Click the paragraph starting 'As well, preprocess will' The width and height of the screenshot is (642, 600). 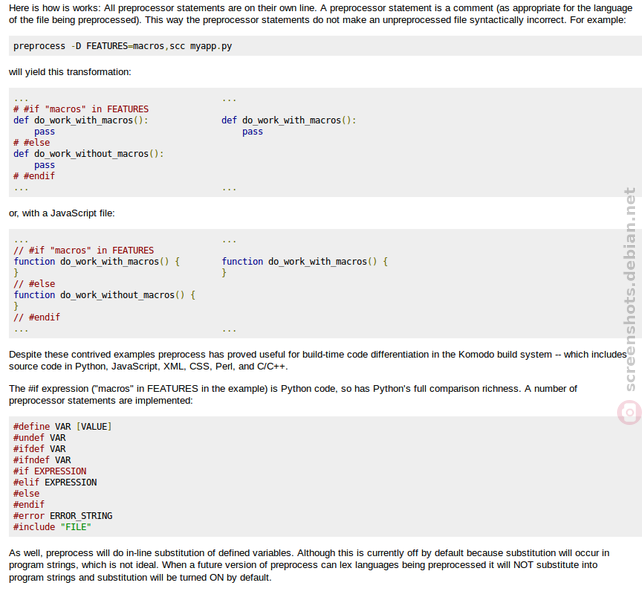309,565
